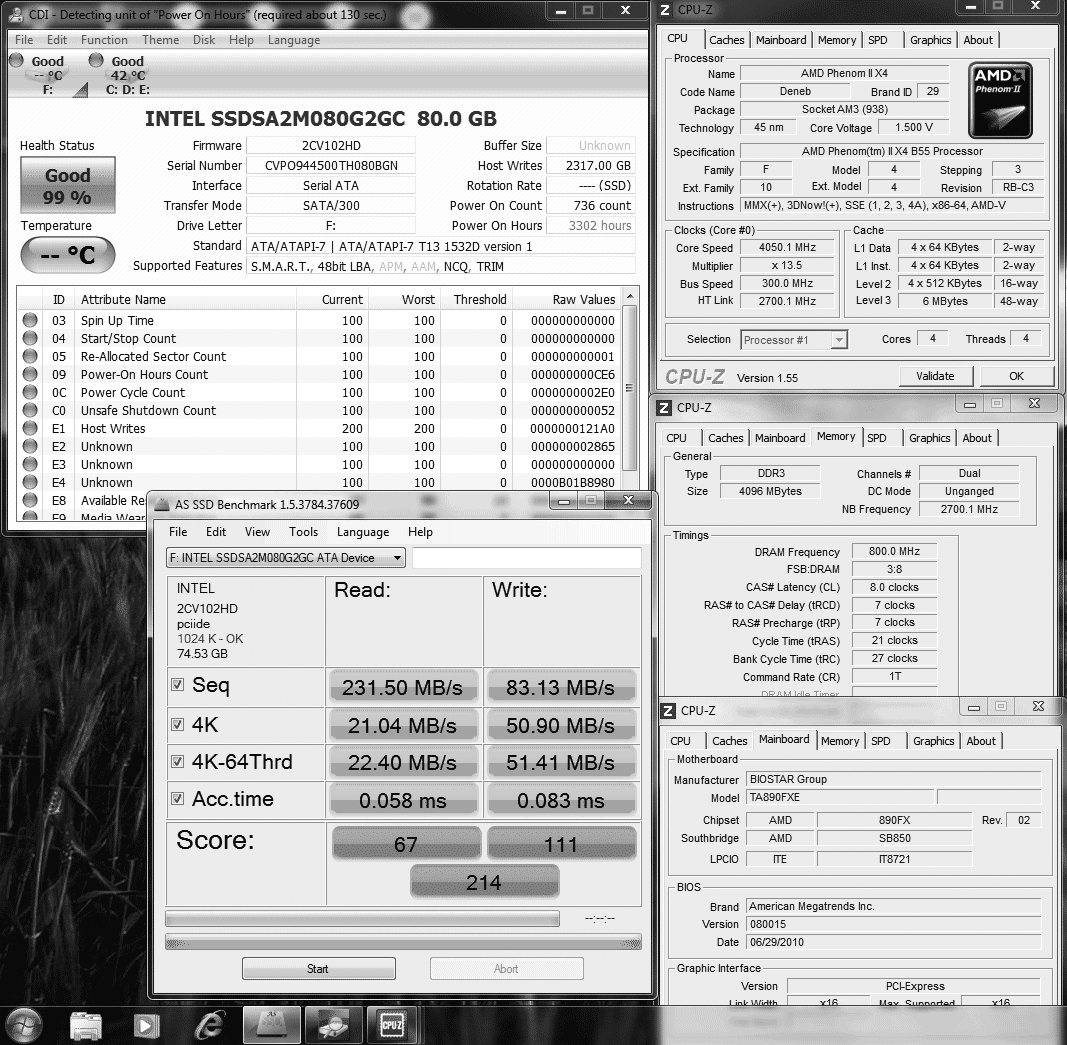Image resolution: width=1067 pixels, height=1045 pixels.
Task: Click the Serial Number CVPO944500TH080BGN value
Action: point(331,165)
